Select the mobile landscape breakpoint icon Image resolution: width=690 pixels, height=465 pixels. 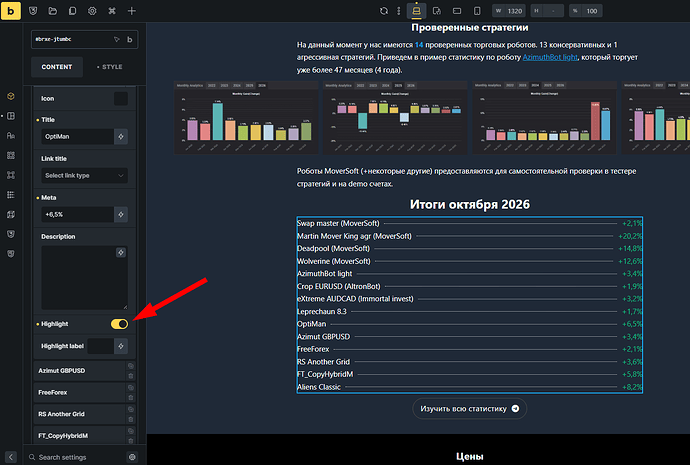pyautogui.click(x=457, y=11)
